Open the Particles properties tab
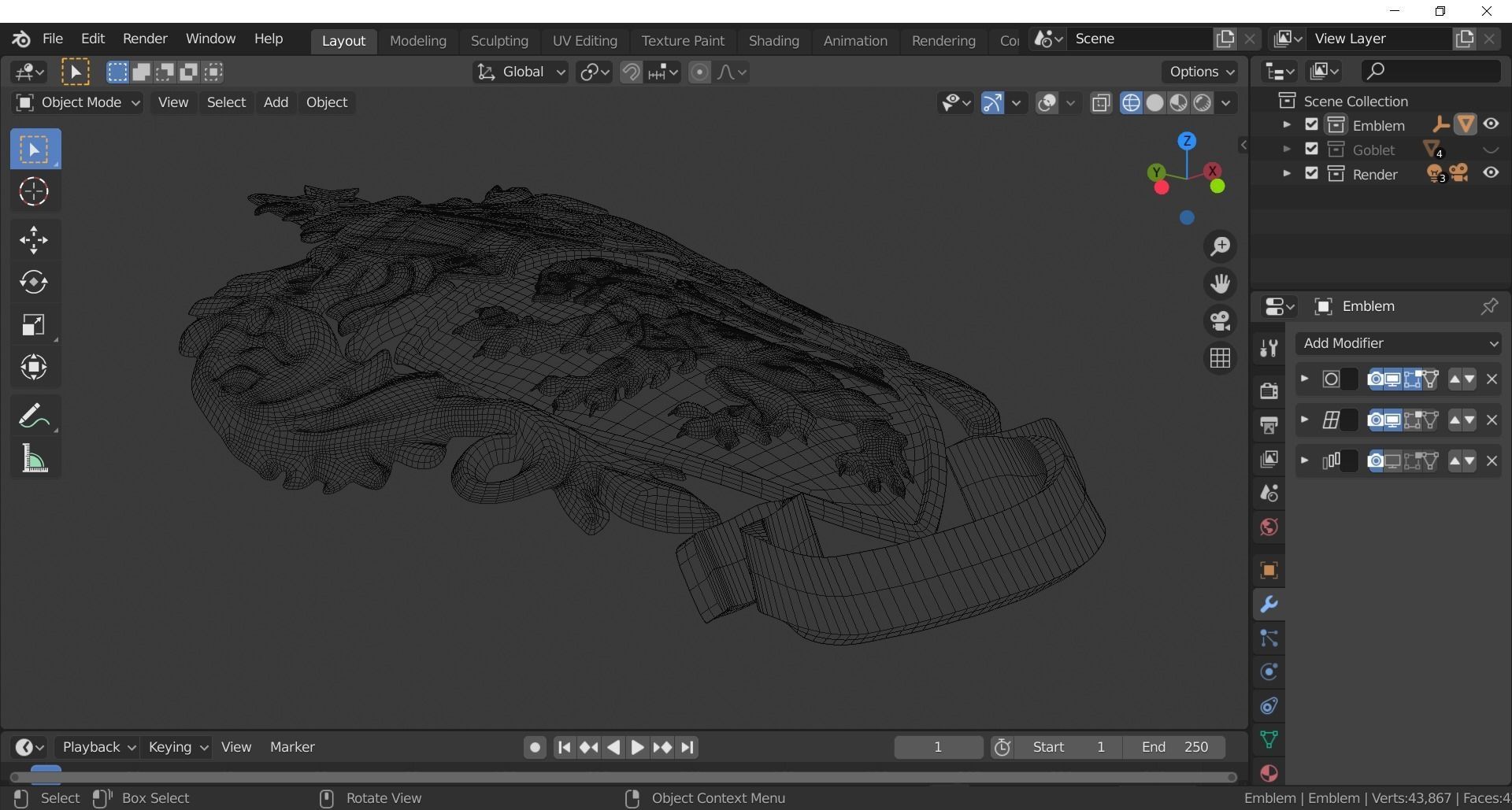 [1269, 638]
